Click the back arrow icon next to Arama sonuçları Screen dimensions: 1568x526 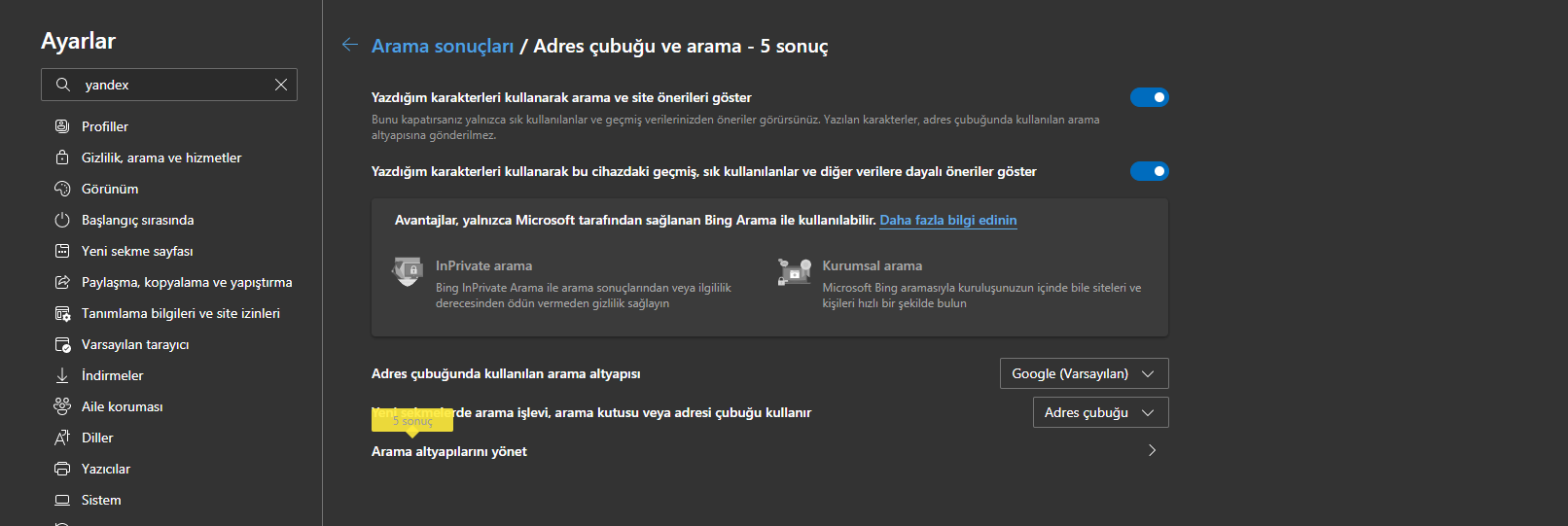tap(350, 45)
